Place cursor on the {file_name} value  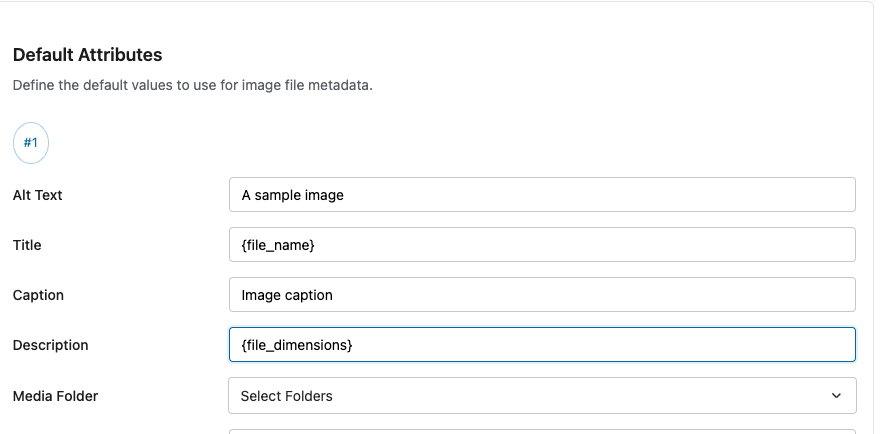coord(278,245)
